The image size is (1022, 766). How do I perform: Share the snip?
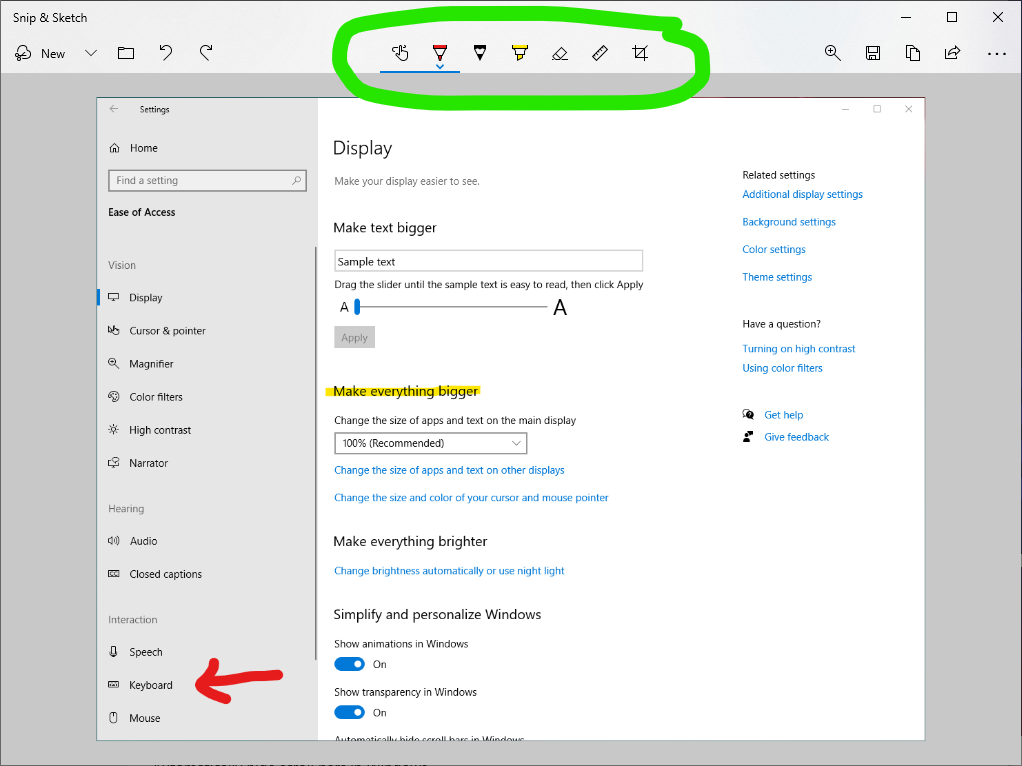(953, 53)
